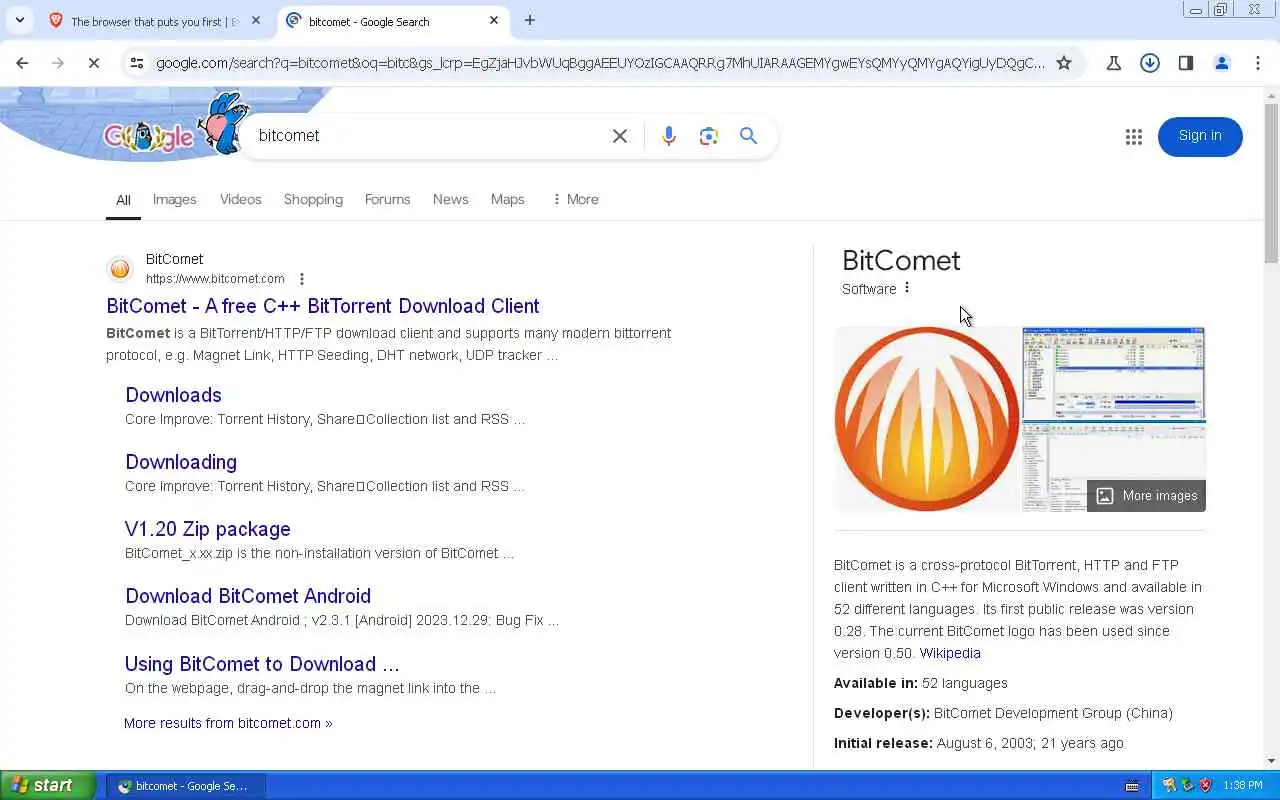Open BitComet free C++ BitTorrent client result

coord(323,306)
